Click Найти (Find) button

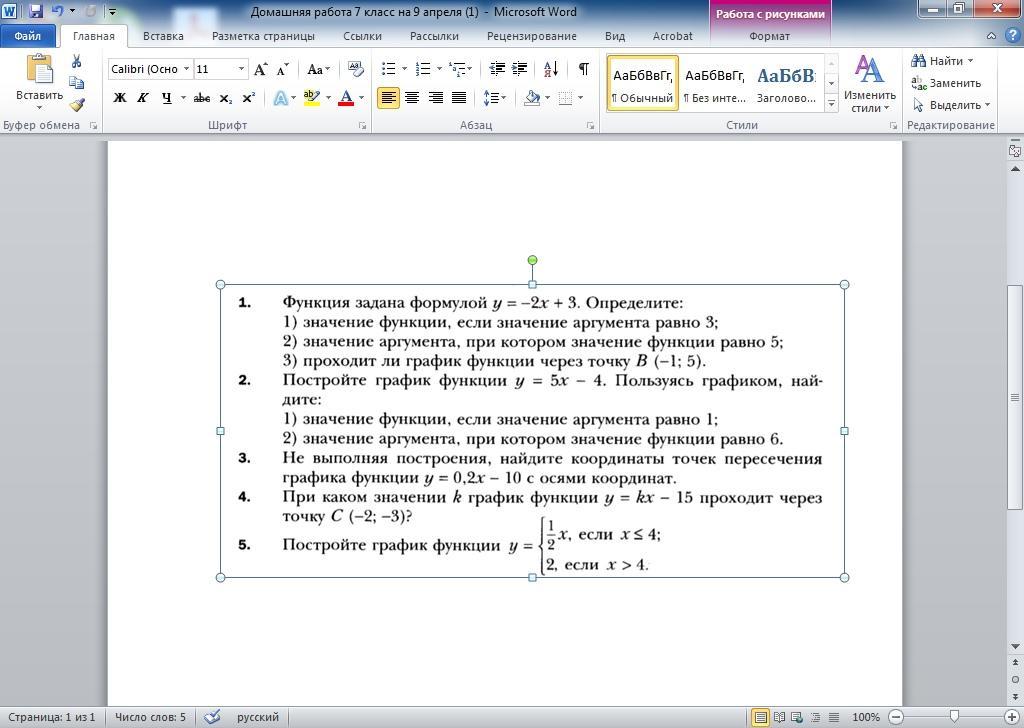942,61
